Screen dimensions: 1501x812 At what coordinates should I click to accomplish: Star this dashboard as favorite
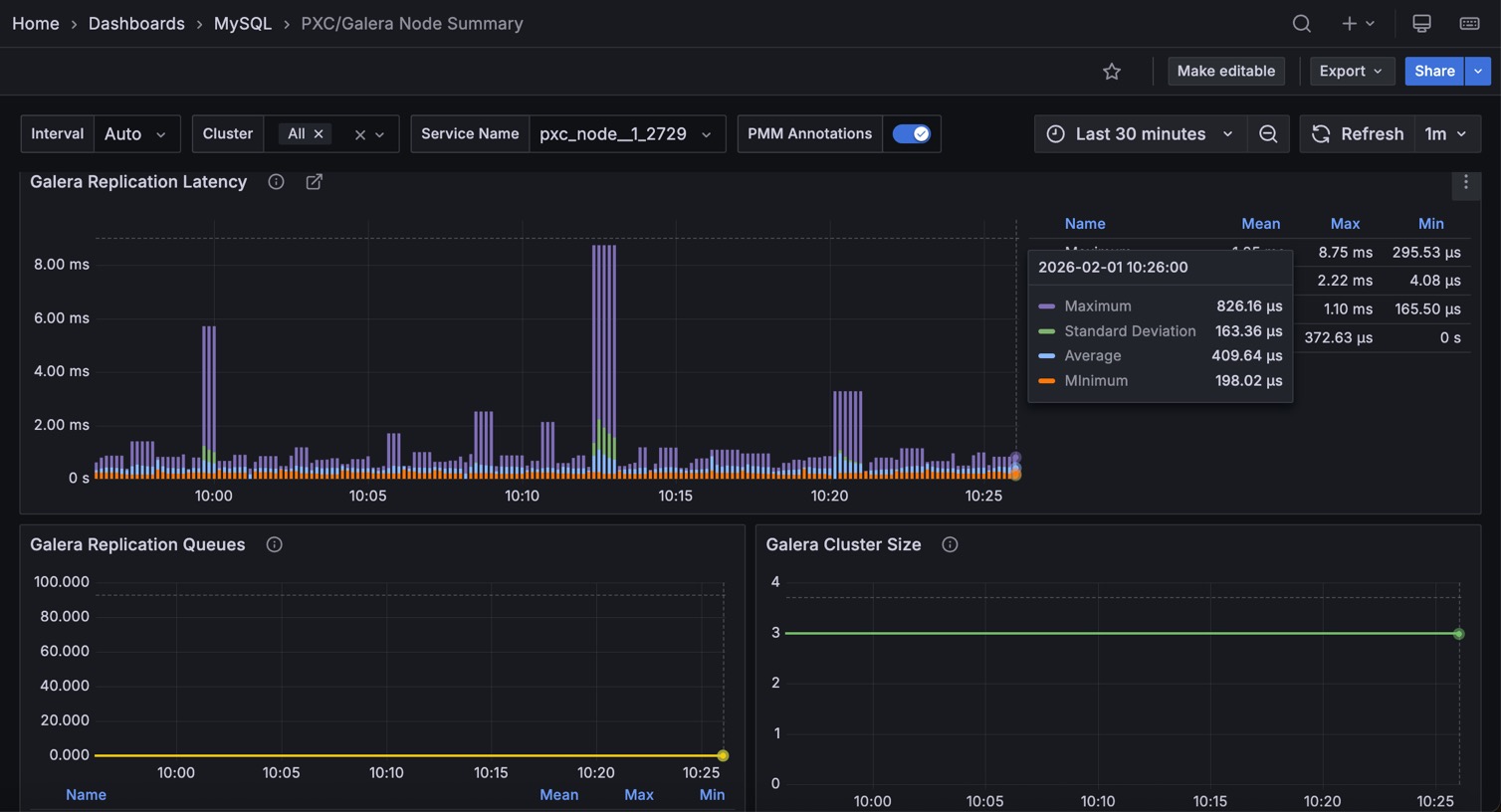pyautogui.click(x=1112, y=71)
